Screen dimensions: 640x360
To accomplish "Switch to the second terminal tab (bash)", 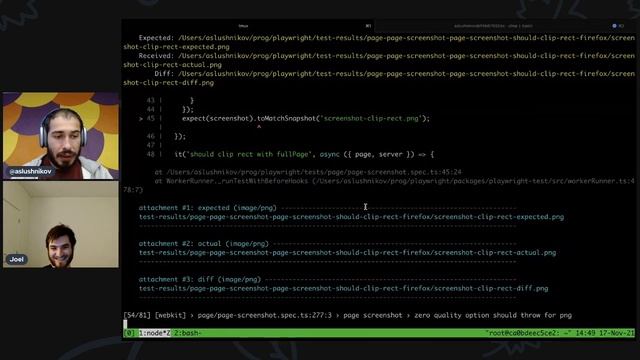I will coord(505,26).
